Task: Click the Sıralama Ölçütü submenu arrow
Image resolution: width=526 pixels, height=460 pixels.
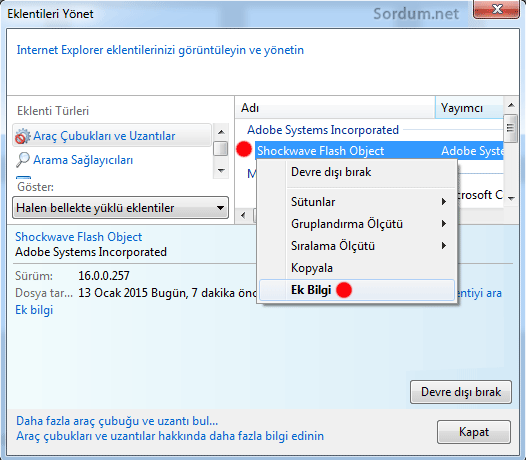Action: [x=444, y=246]
